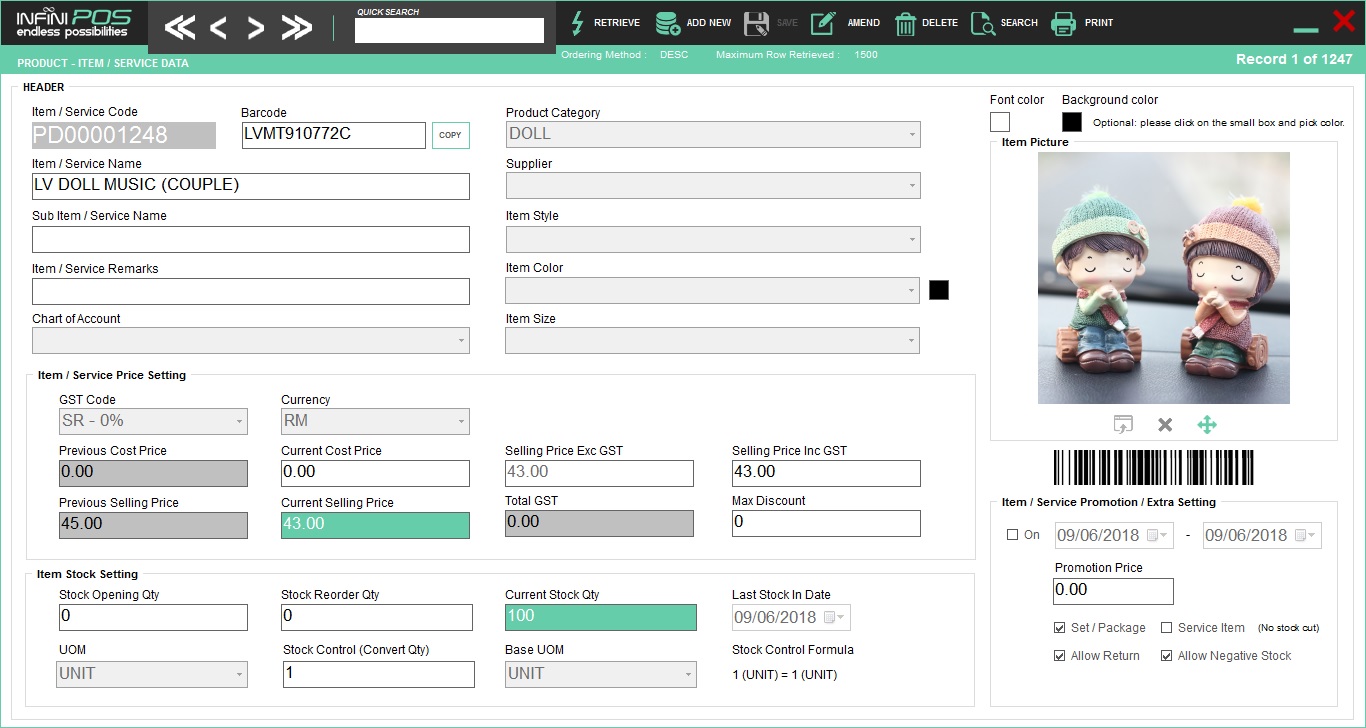Click the Promotion Price field

click(x=1114, y=591)
